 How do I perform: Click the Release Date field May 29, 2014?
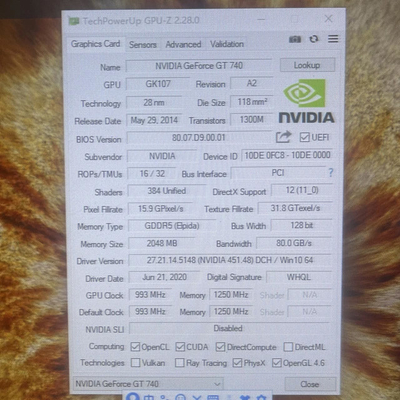154,120
